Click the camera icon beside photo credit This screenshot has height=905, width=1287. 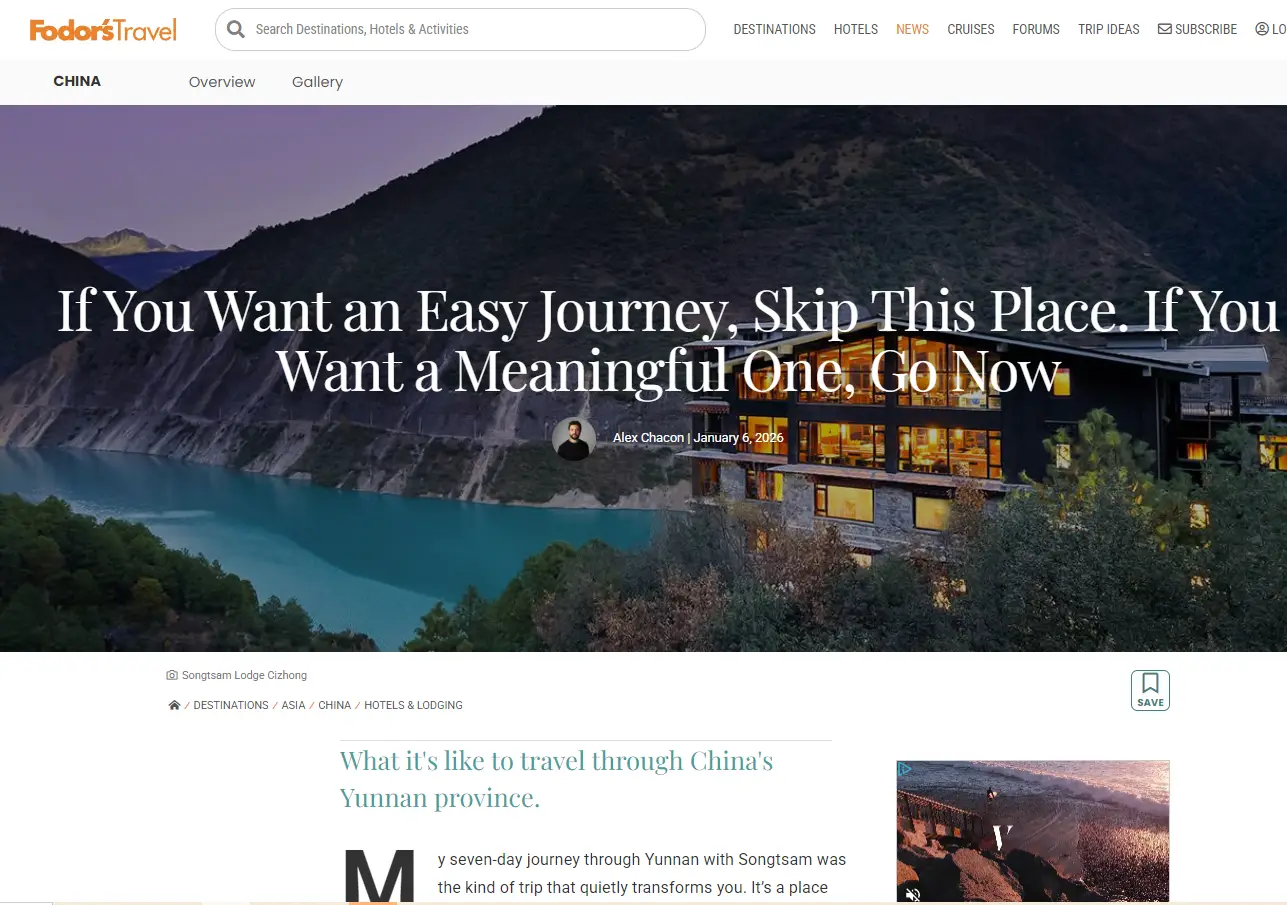click(172, 676)
